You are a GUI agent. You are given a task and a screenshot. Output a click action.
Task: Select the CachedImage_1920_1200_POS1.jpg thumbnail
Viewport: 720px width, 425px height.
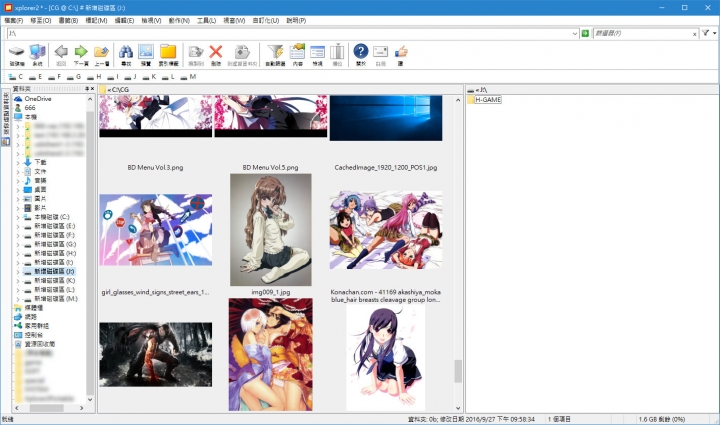click(386, 118)
